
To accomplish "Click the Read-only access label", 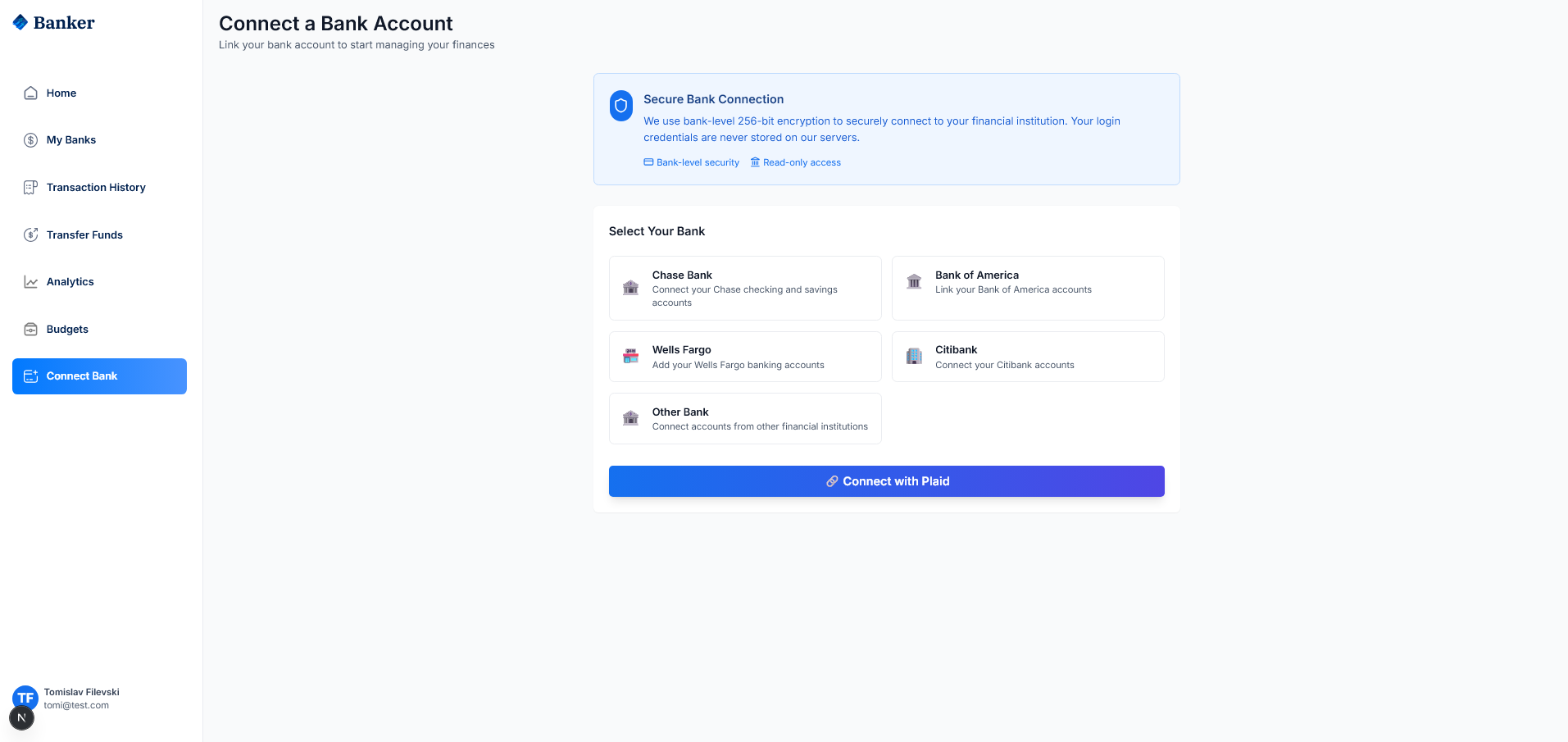I will tap(801, 162).
